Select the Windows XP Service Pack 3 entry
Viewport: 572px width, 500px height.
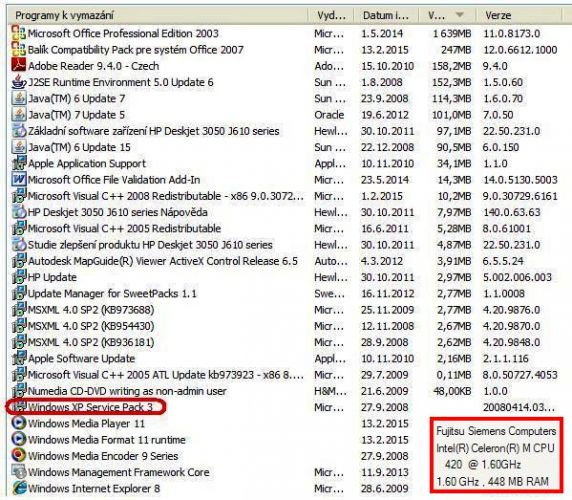[x=285, y=407]
